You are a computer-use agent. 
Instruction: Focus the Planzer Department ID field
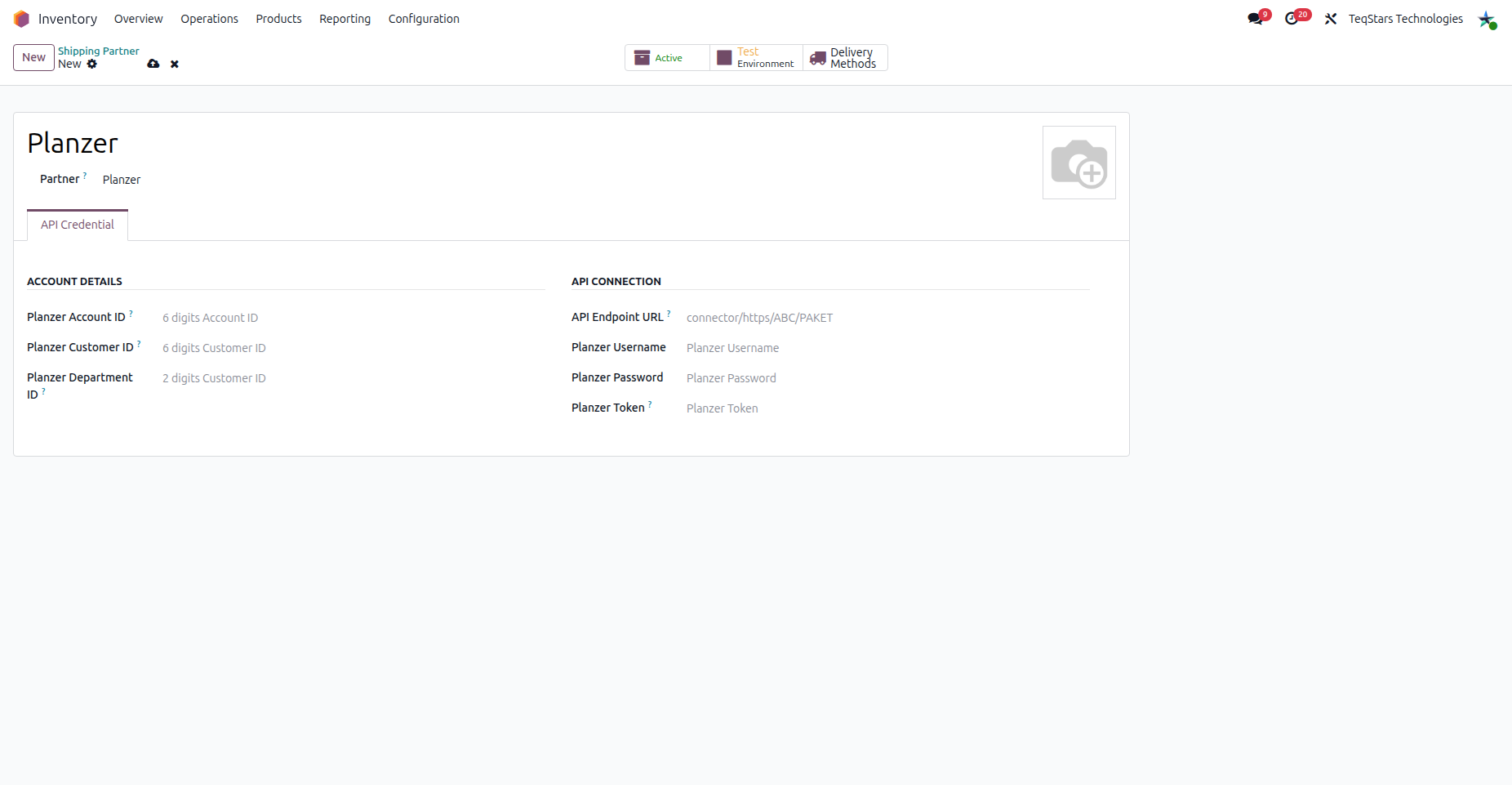354,378
